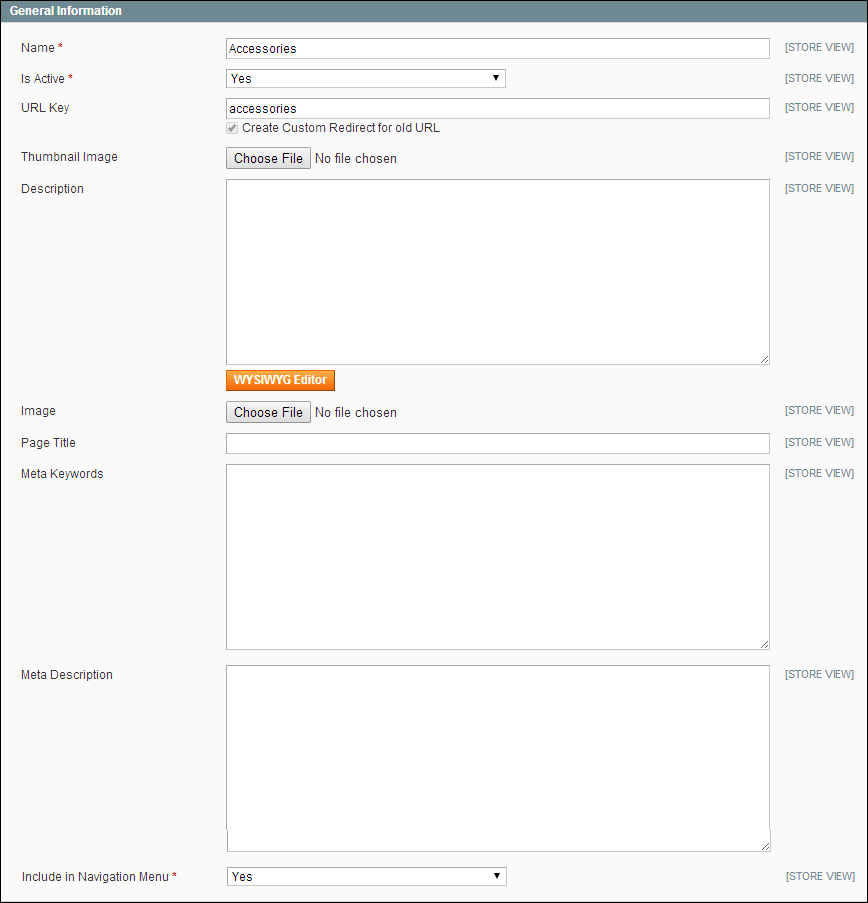Viewport: 868px width, 903px height.
Task: Click STORE VIEW scope text beside Is Active
Action: [819, 78]
